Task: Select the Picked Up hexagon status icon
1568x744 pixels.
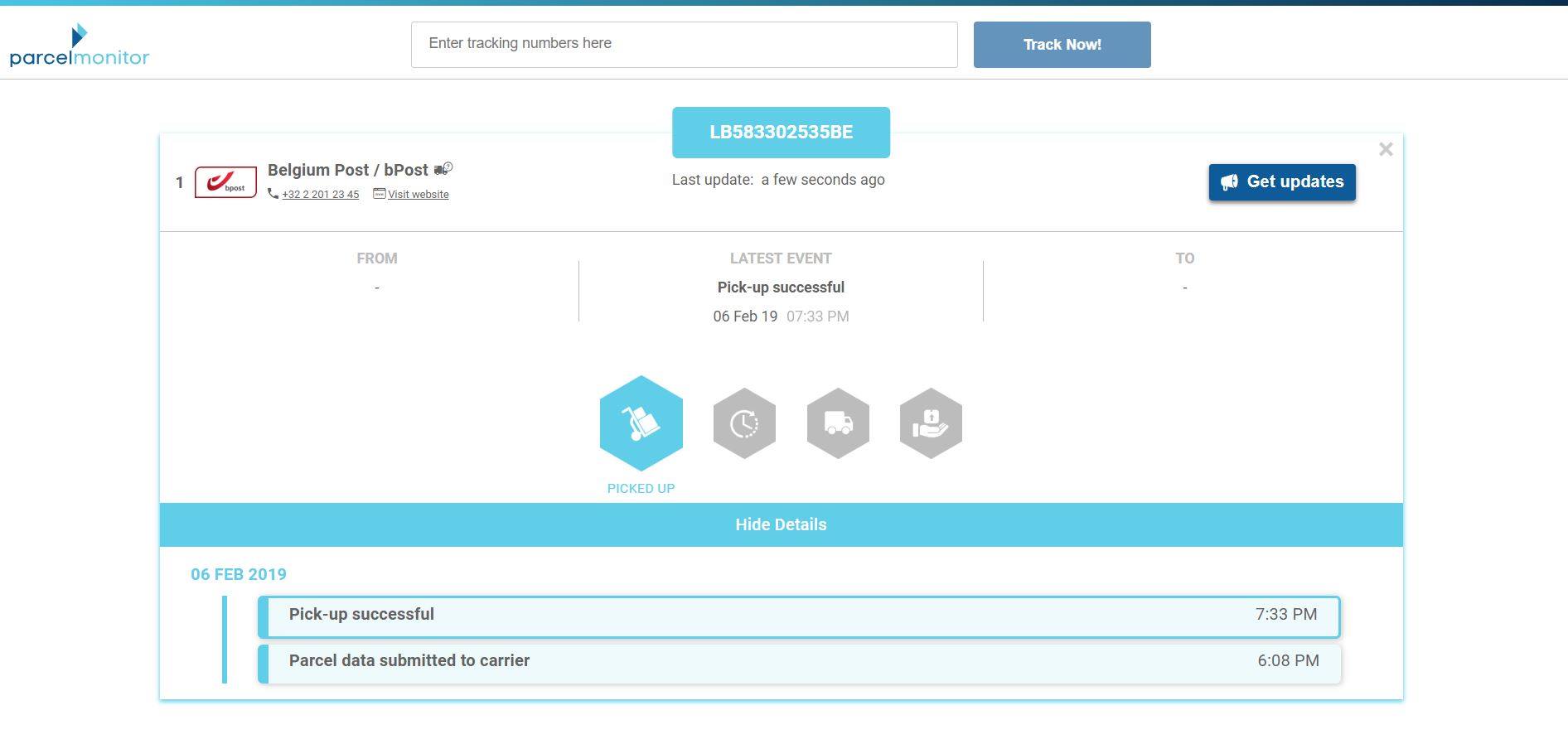Action: 641,423
